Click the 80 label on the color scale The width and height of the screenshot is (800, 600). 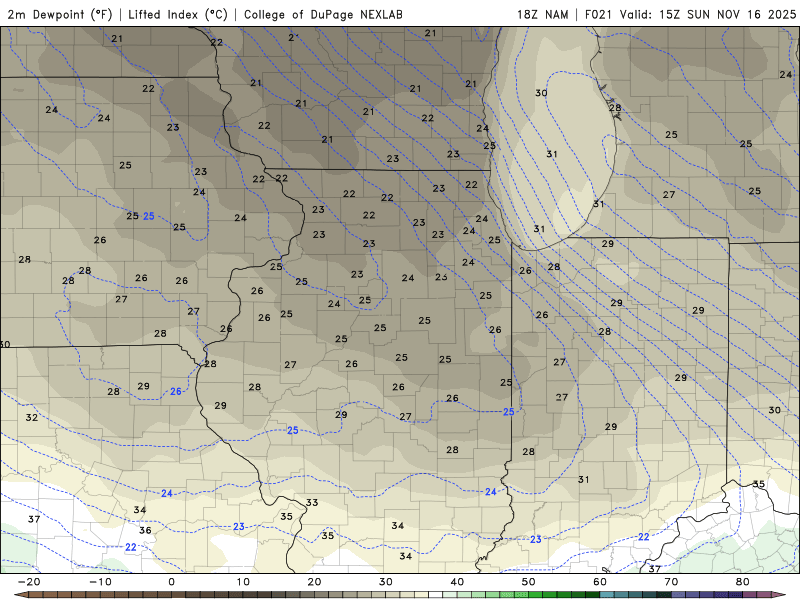[x=743, y=582]
